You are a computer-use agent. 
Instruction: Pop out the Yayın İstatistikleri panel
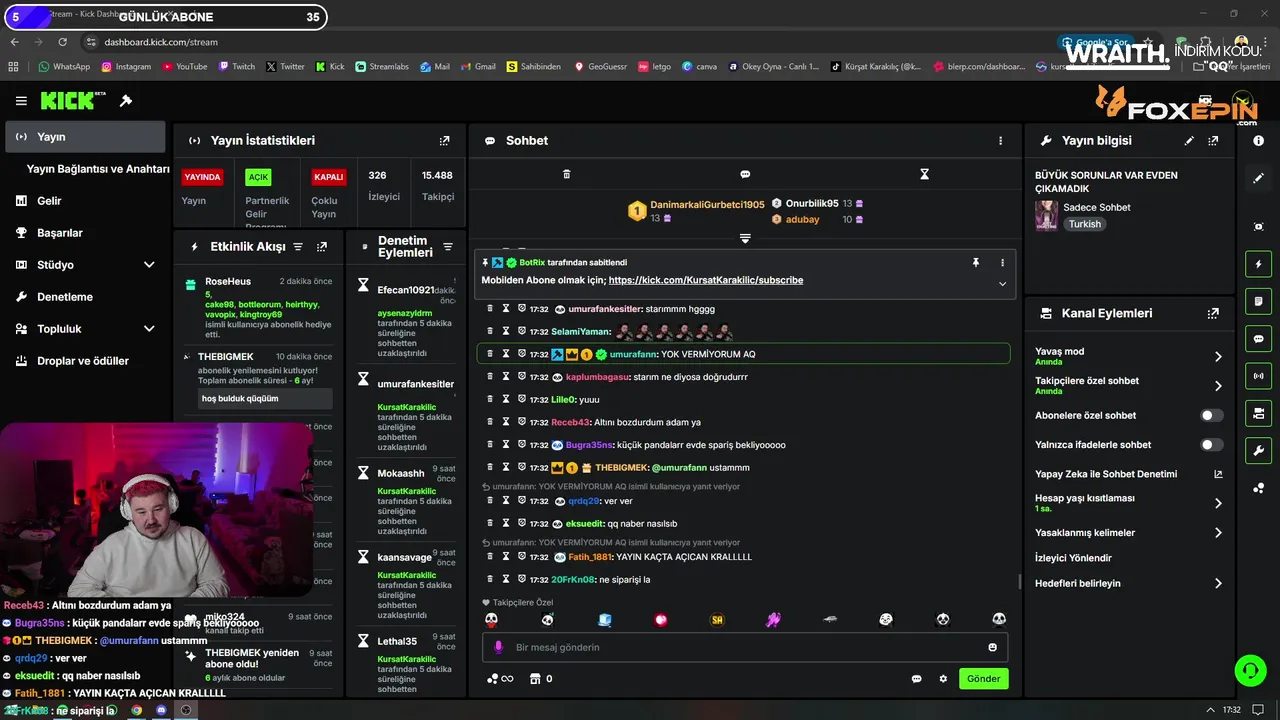pyautogui.click(x=445, y=141)
